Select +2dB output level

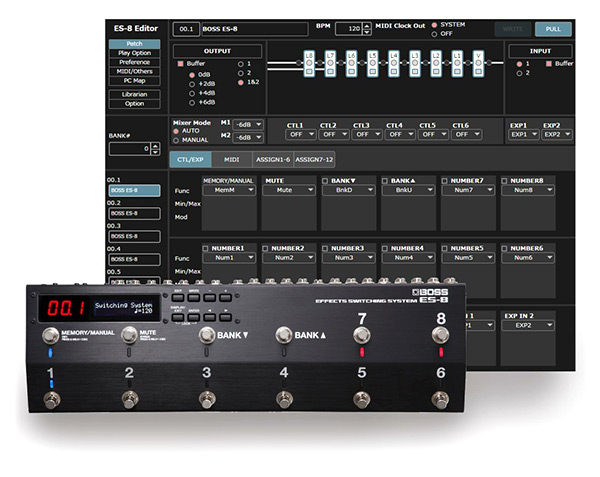tap(192, 84)
